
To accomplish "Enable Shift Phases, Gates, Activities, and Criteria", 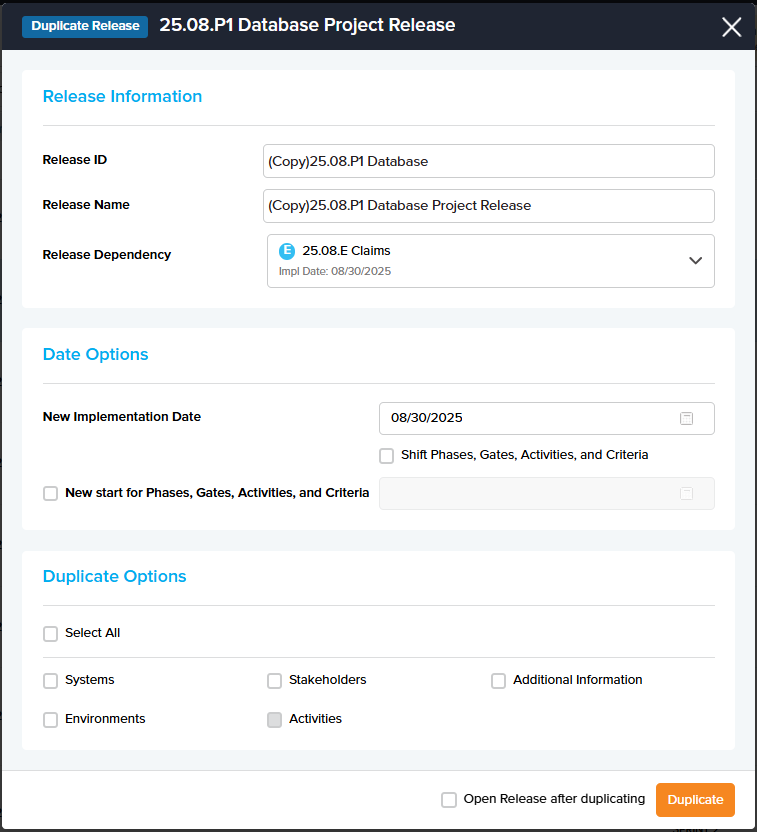I will click(387, 456).
